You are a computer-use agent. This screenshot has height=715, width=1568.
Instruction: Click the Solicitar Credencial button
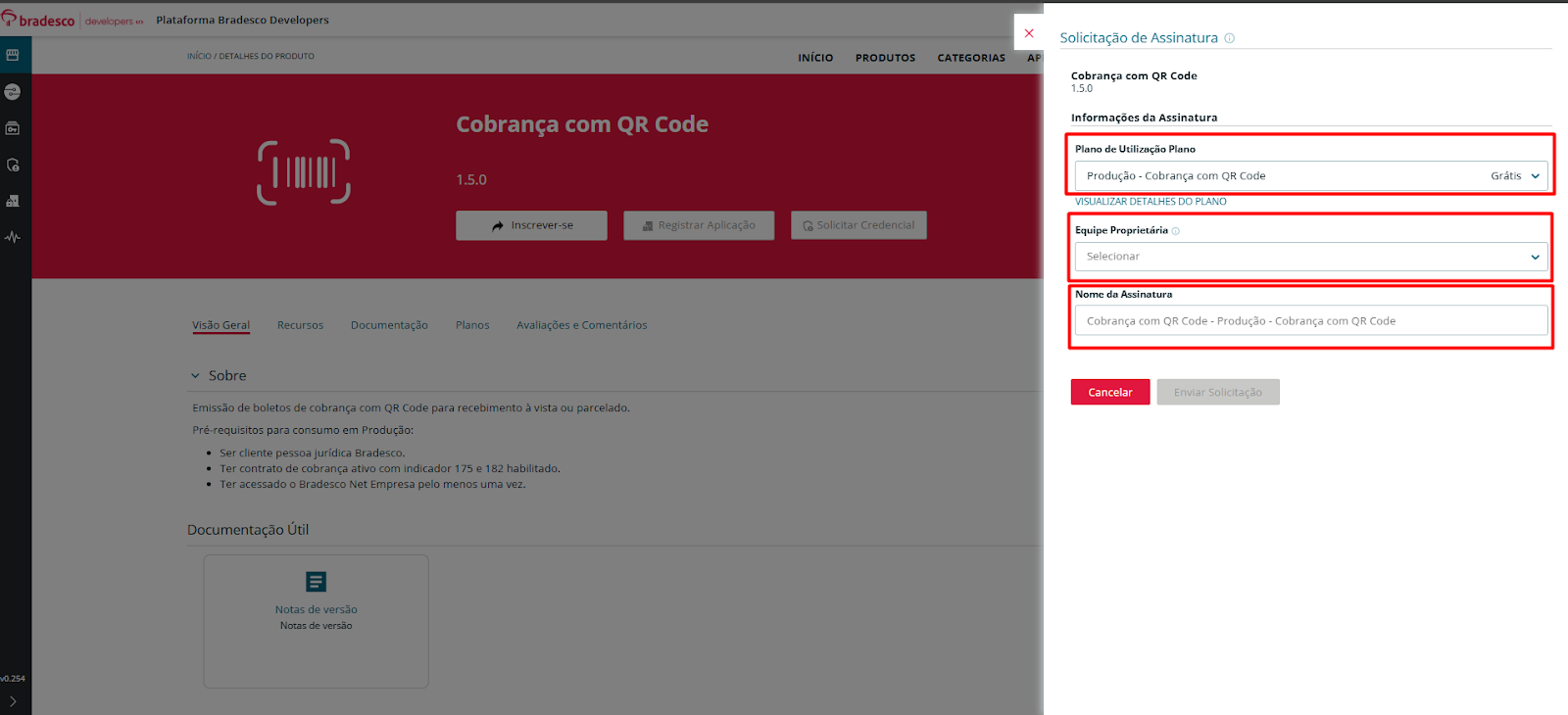pos(858,225)
